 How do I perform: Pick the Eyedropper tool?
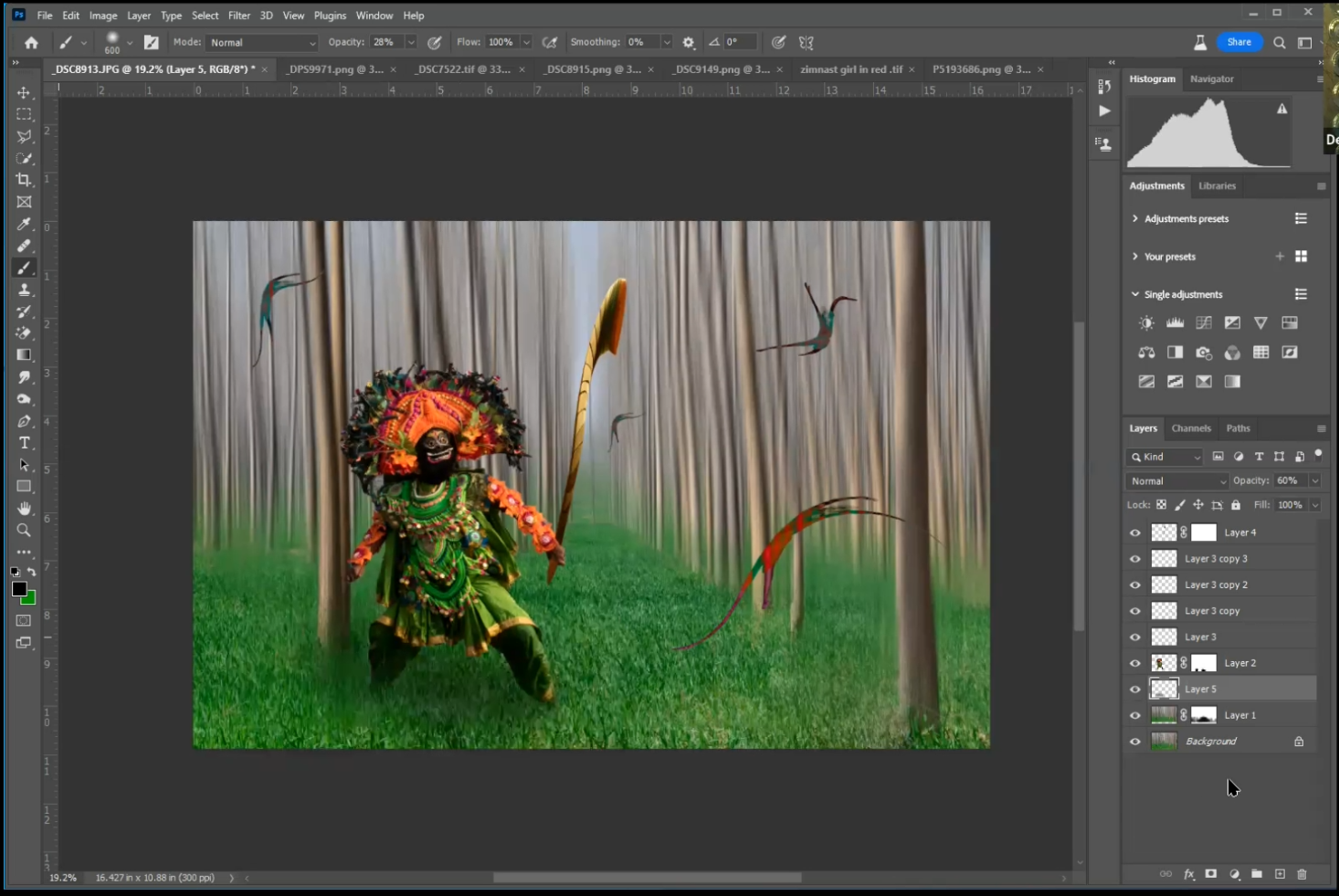24,224
